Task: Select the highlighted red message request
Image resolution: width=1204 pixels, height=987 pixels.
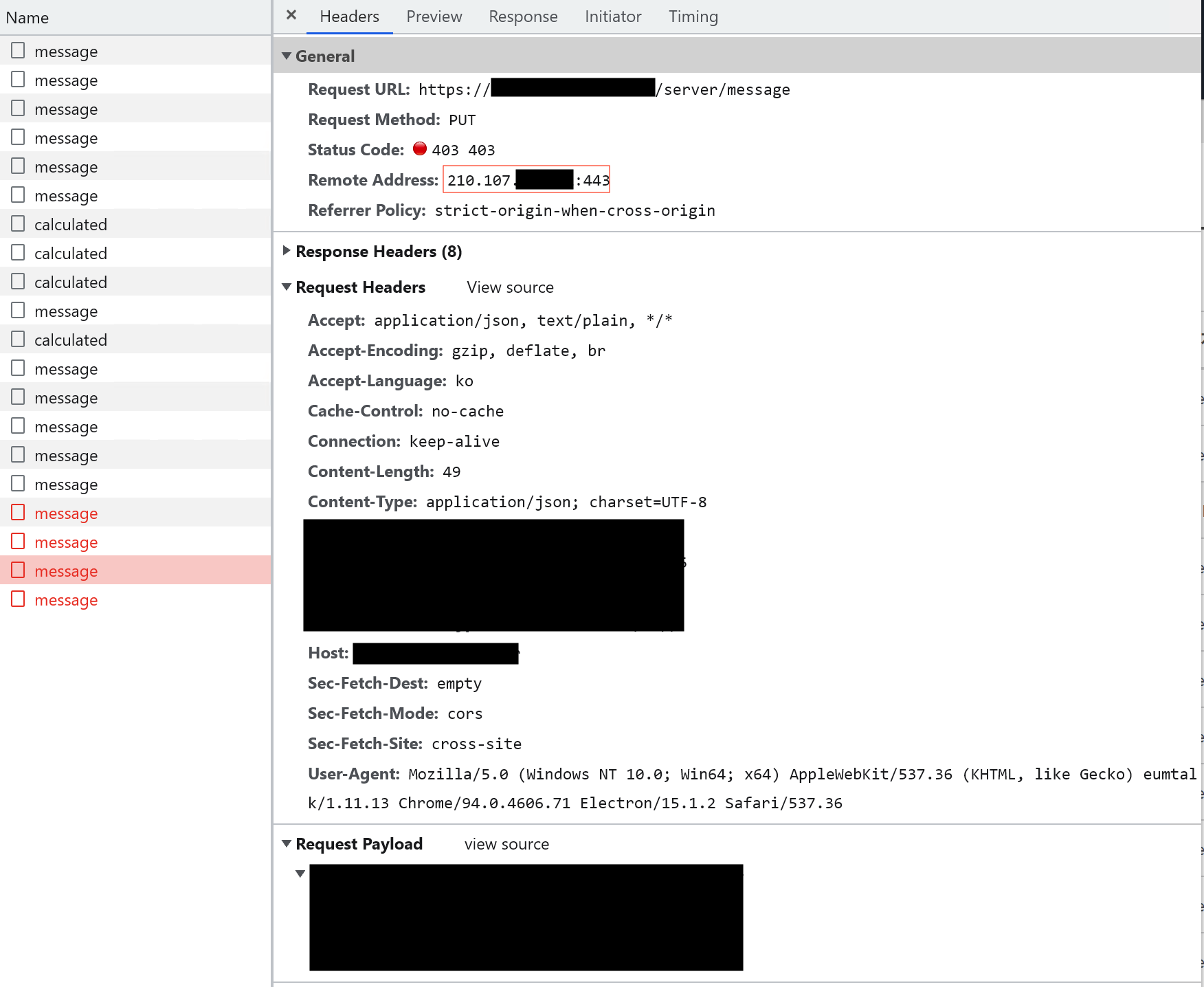Action: [135, 570]
